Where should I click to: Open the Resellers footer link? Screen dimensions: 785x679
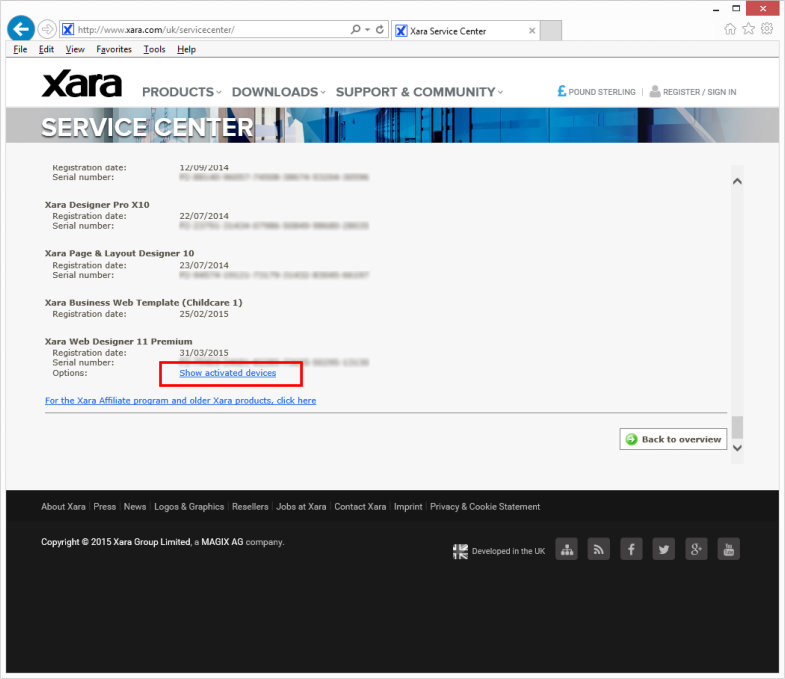250,507
